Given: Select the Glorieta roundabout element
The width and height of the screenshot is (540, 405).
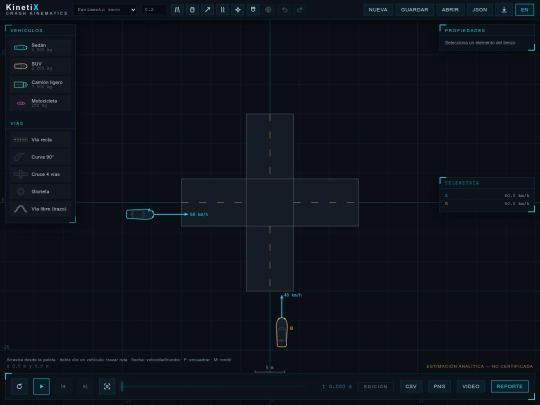Looking at the screenshot, I should point(40,191).
